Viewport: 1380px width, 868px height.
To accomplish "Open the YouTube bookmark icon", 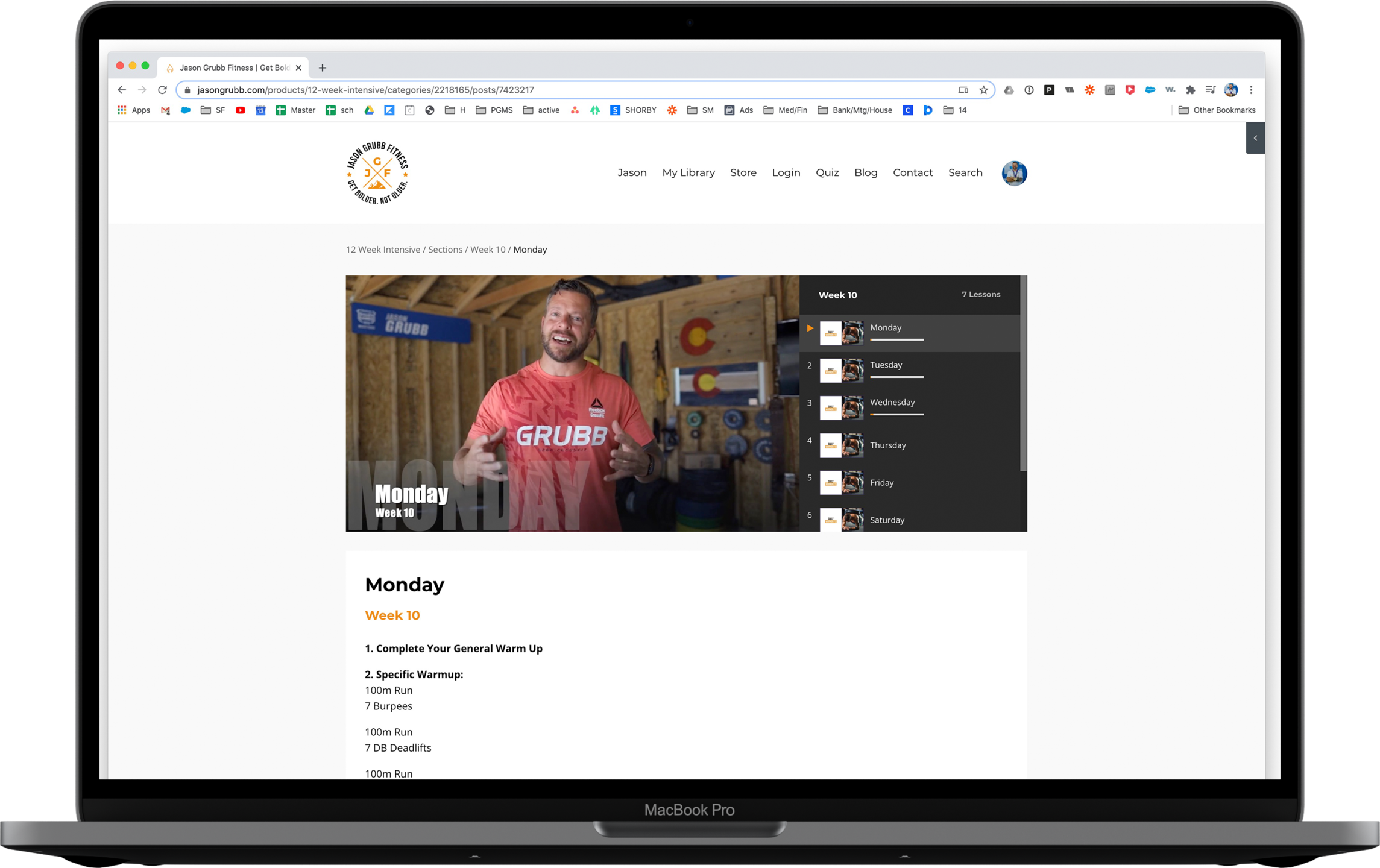I will (240, 110).
